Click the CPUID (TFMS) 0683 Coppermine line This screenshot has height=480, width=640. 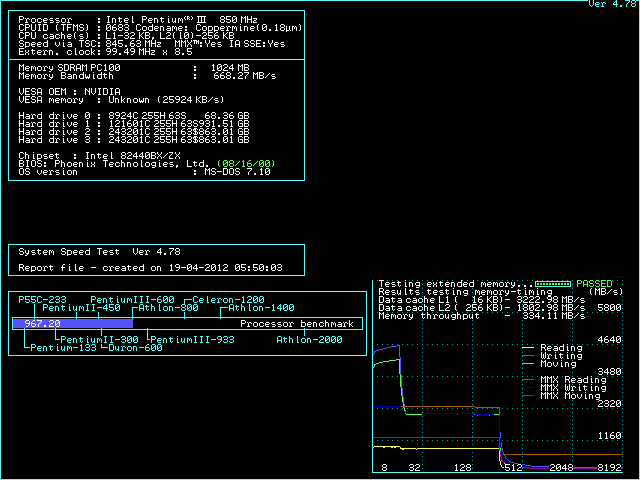click(x=160, y=28)
